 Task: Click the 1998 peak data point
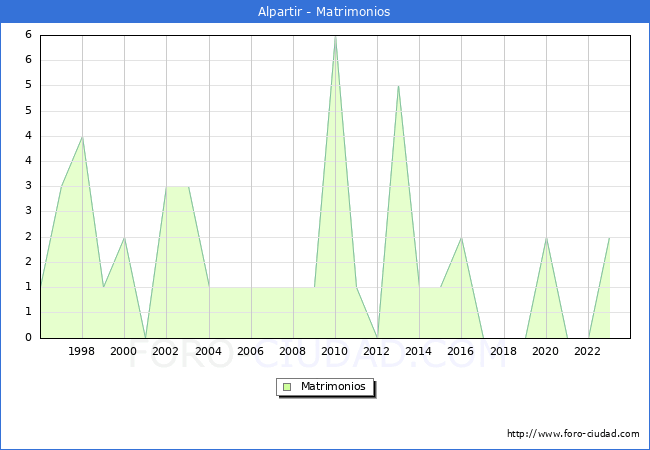pos(82,137)
